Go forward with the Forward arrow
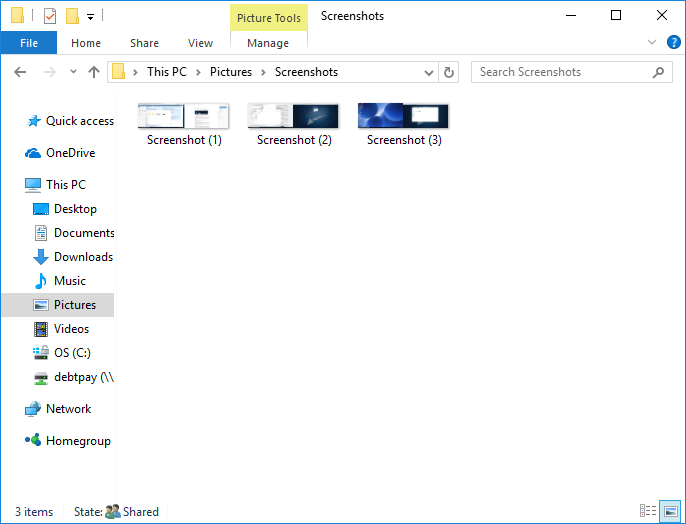 (50, 72)
